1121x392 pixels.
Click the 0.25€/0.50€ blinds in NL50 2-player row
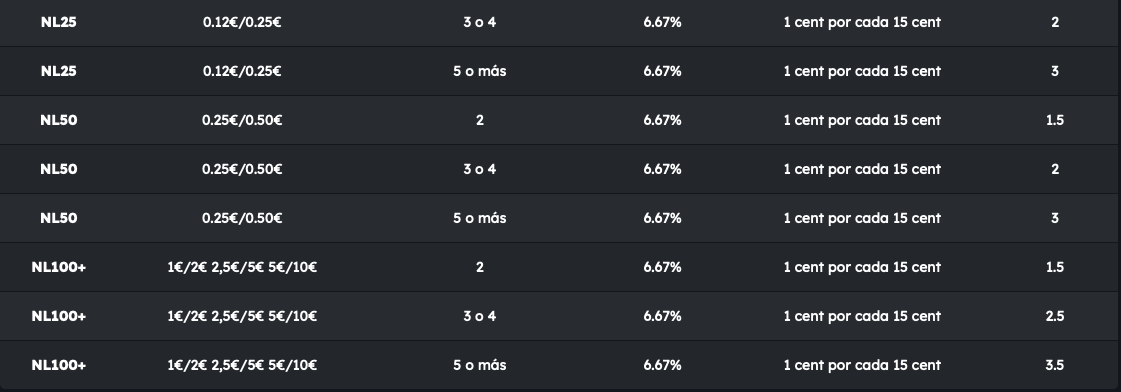tap(242, 120)
